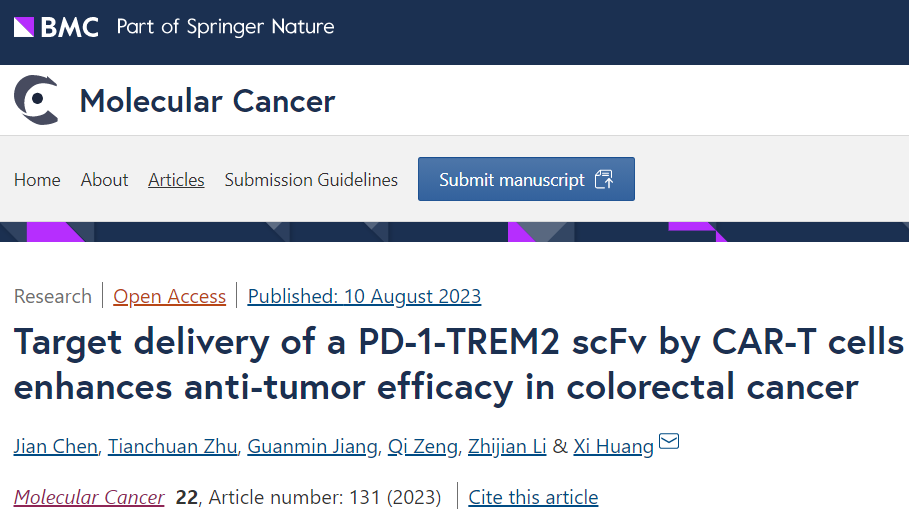The image size is (909, 513).
Task: Click the Molecular Cancer journal logo icon
Action: (x=36, y=100)
